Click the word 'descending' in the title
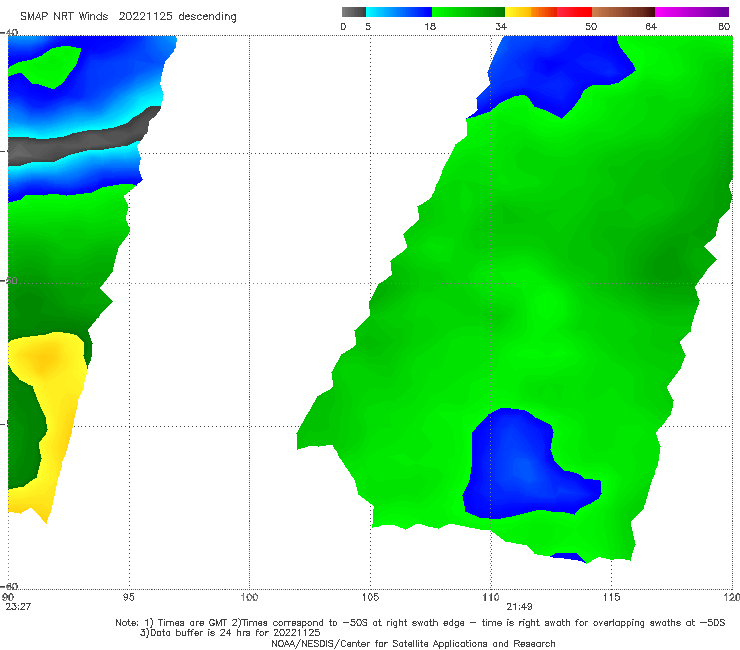Image resolution: width=740 pixels, height=650 pixels. 207,17
